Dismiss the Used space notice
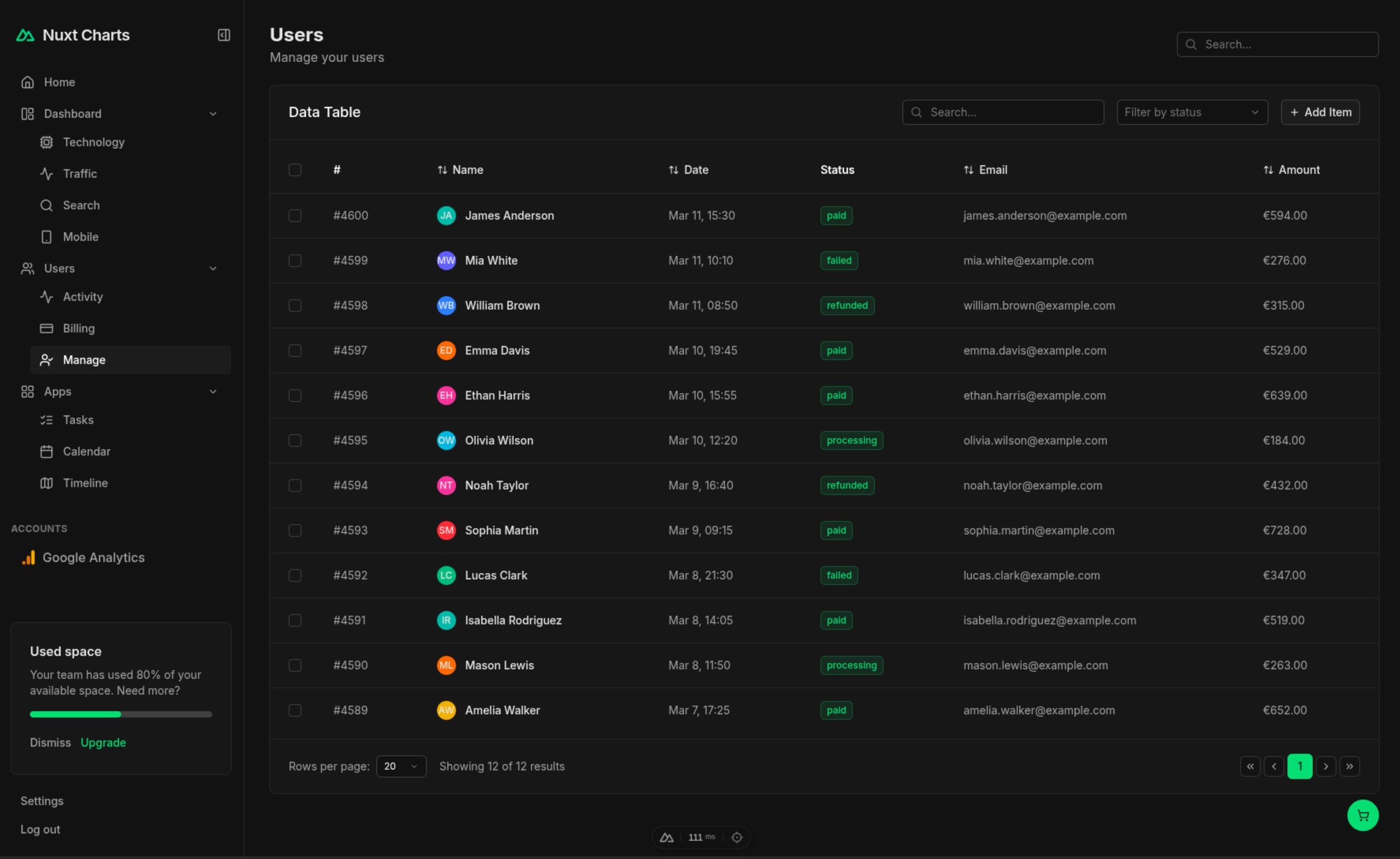Image resolution: width=1400 pixels, height=859 pixels. (x=50, y=743)
